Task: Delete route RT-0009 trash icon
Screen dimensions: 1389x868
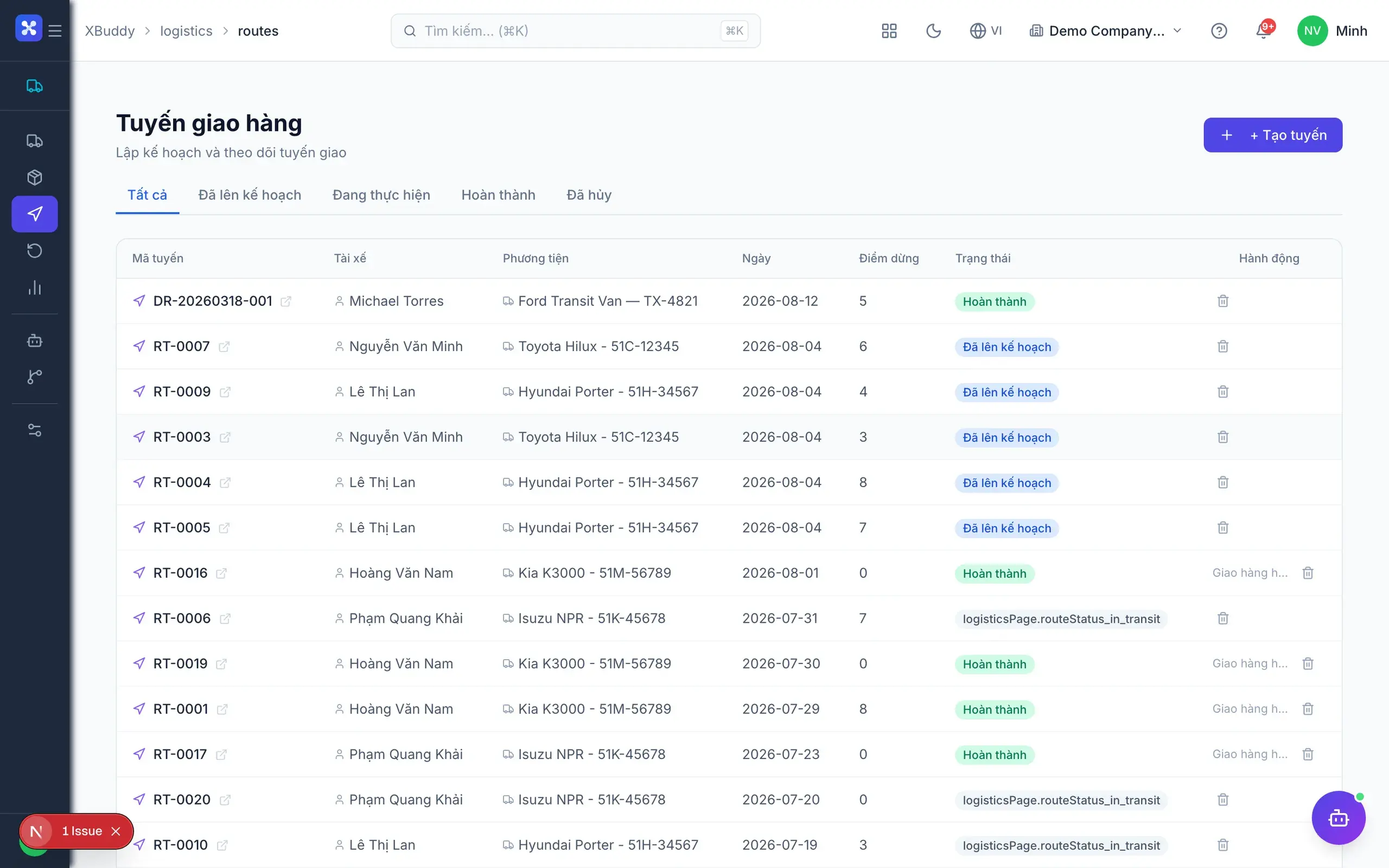Action: pyautogui.click(x=1222, y=392)
